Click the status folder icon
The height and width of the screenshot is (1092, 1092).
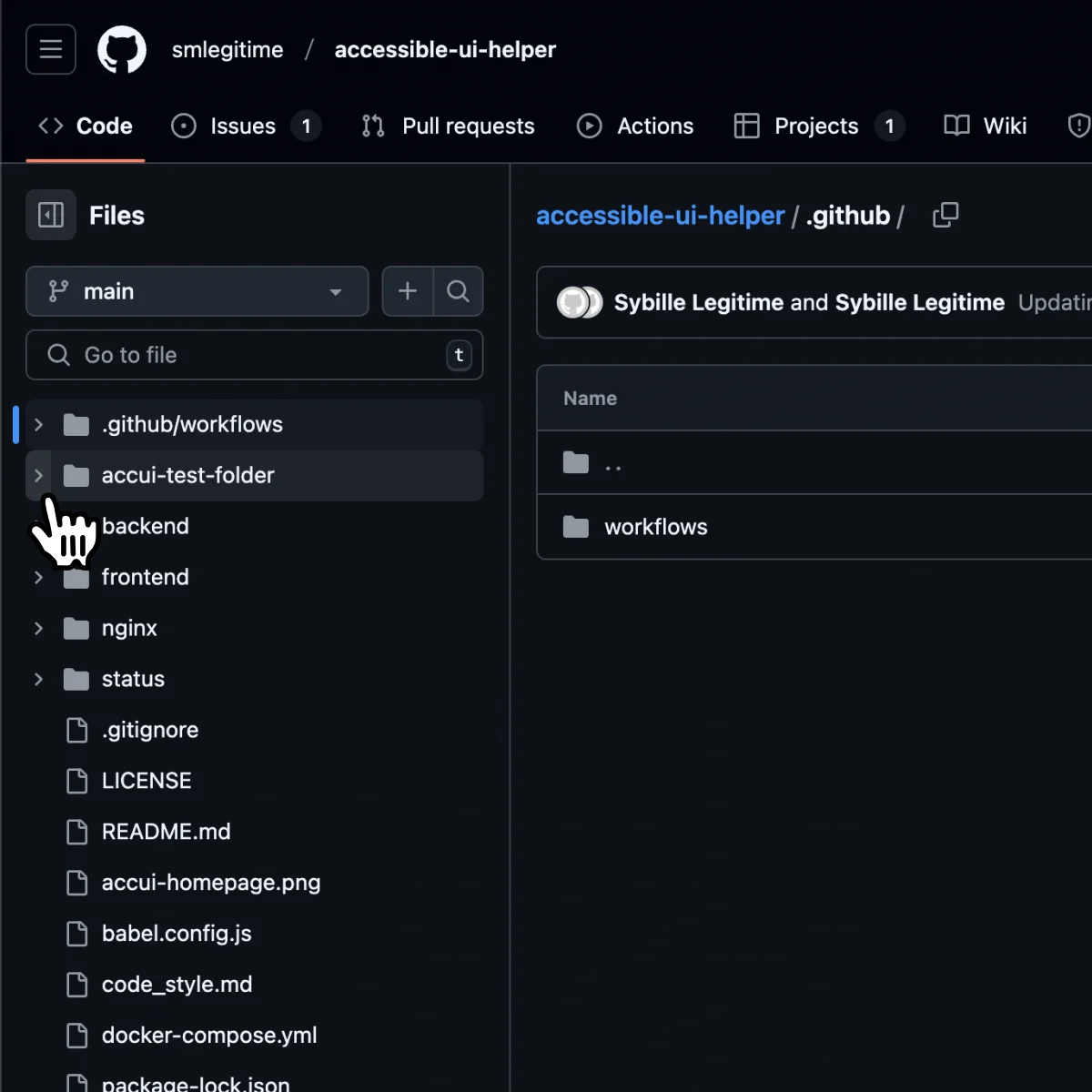76,679
